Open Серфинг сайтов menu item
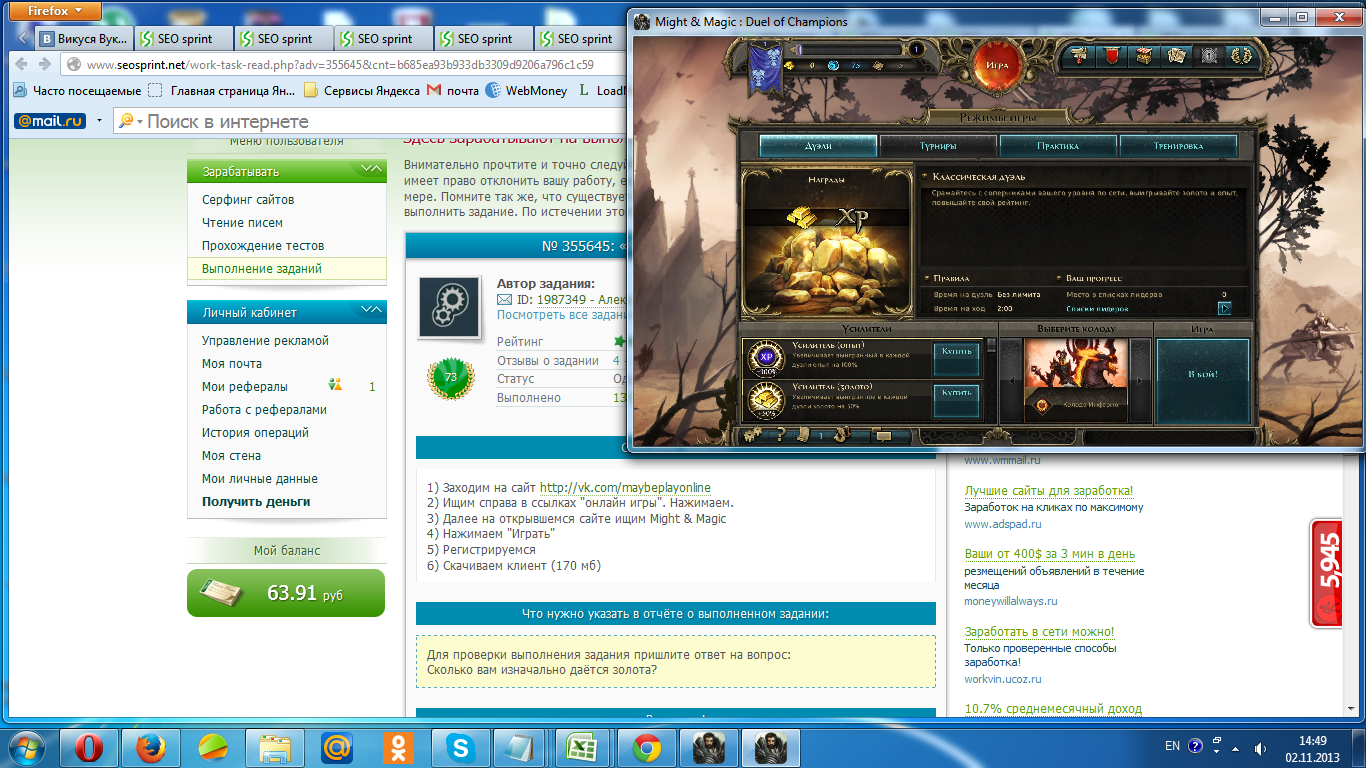 point(248,200)
